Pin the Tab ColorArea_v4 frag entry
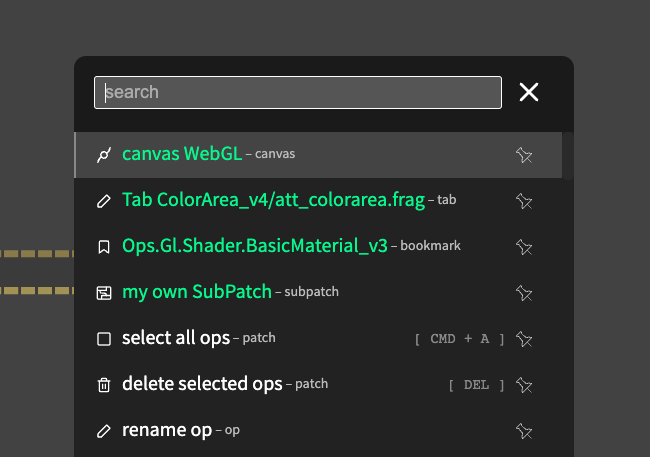Image resolution: width=650 pixels, height=457 pixels. pyautogui.click(x=524, y=201)
